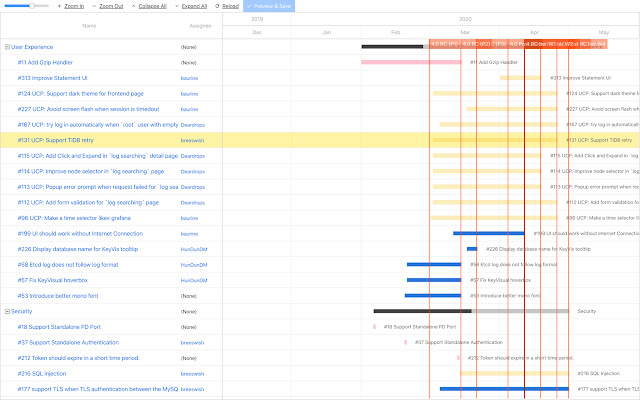The image size is (640, 400).
Task: Open issue #313 Improve Statement UI
Action: (x=52, y=78)
